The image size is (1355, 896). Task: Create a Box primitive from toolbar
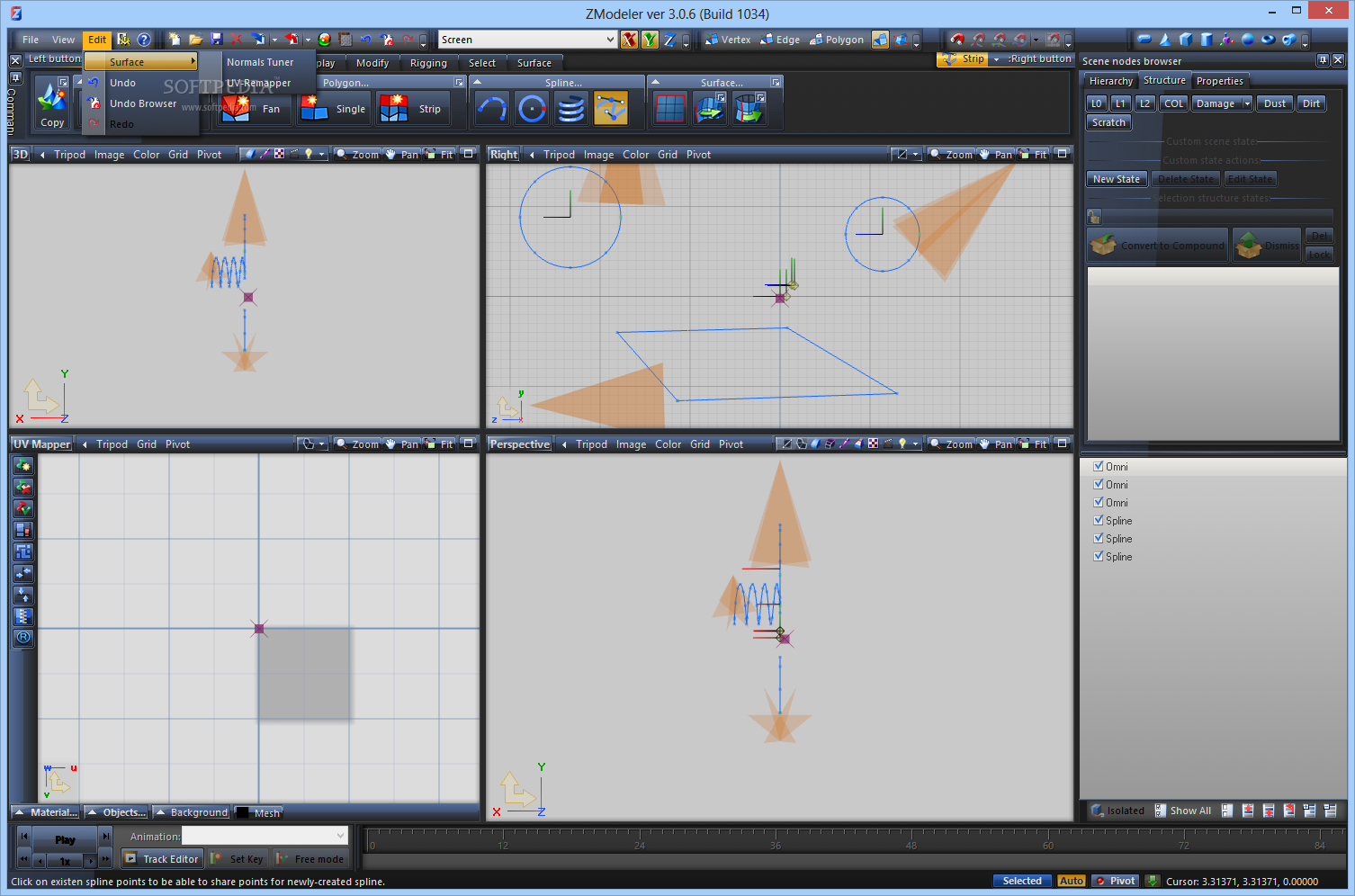[1186, 40]
